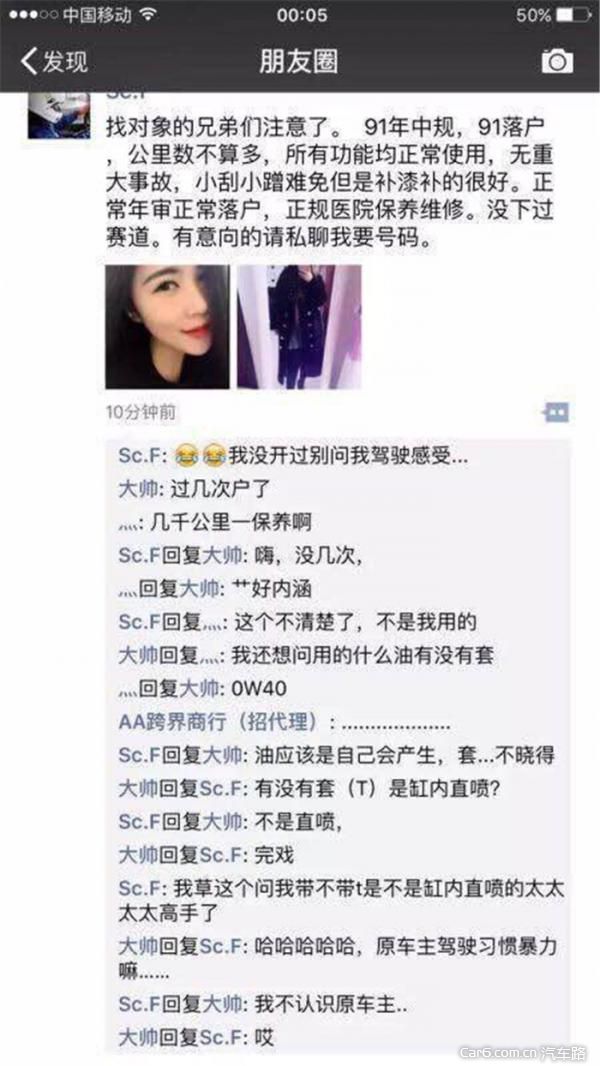Tap the laughing emoji in first comment
Screen dimensions: 600x1066
[200, 455]
